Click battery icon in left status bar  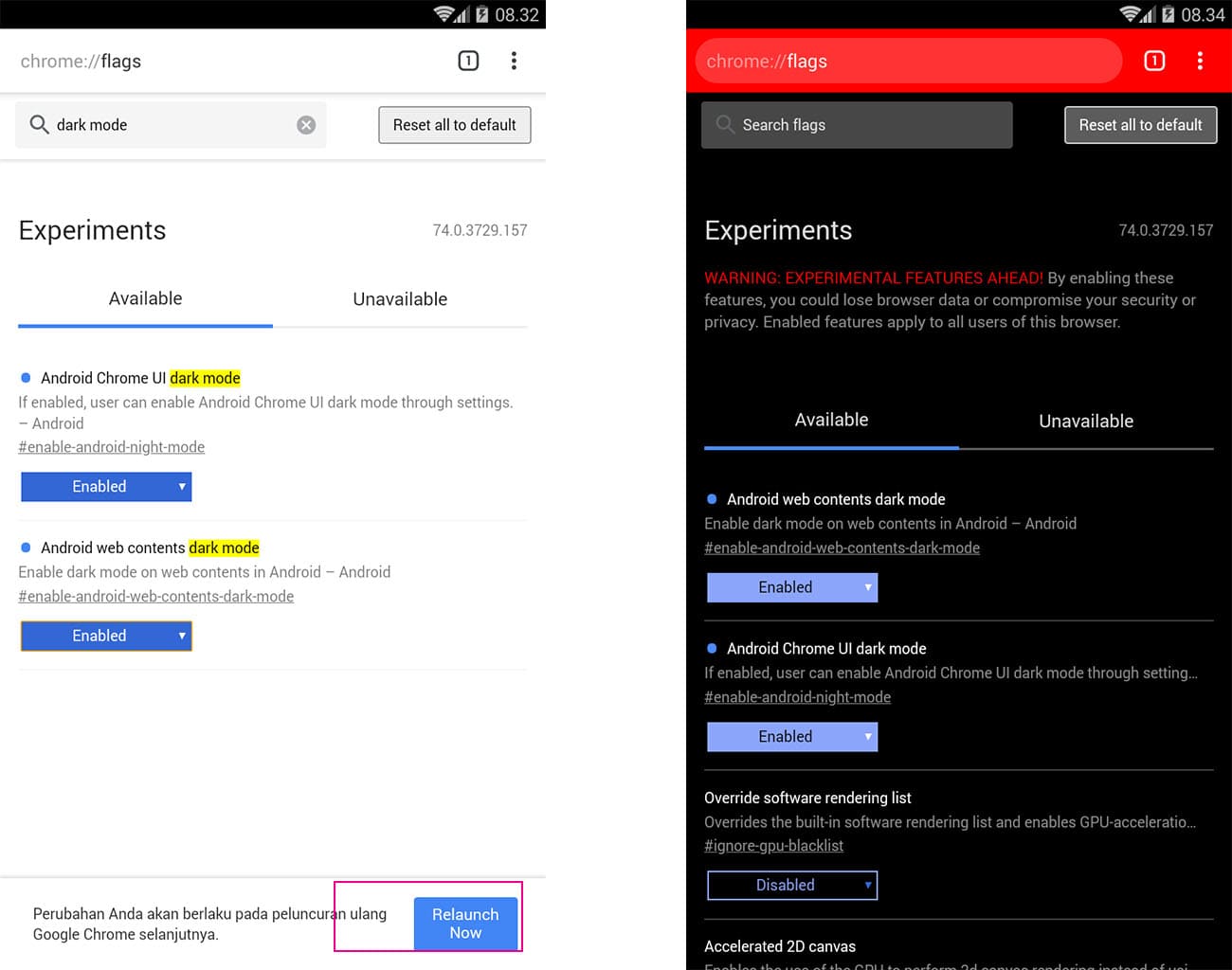click(481, 14)
